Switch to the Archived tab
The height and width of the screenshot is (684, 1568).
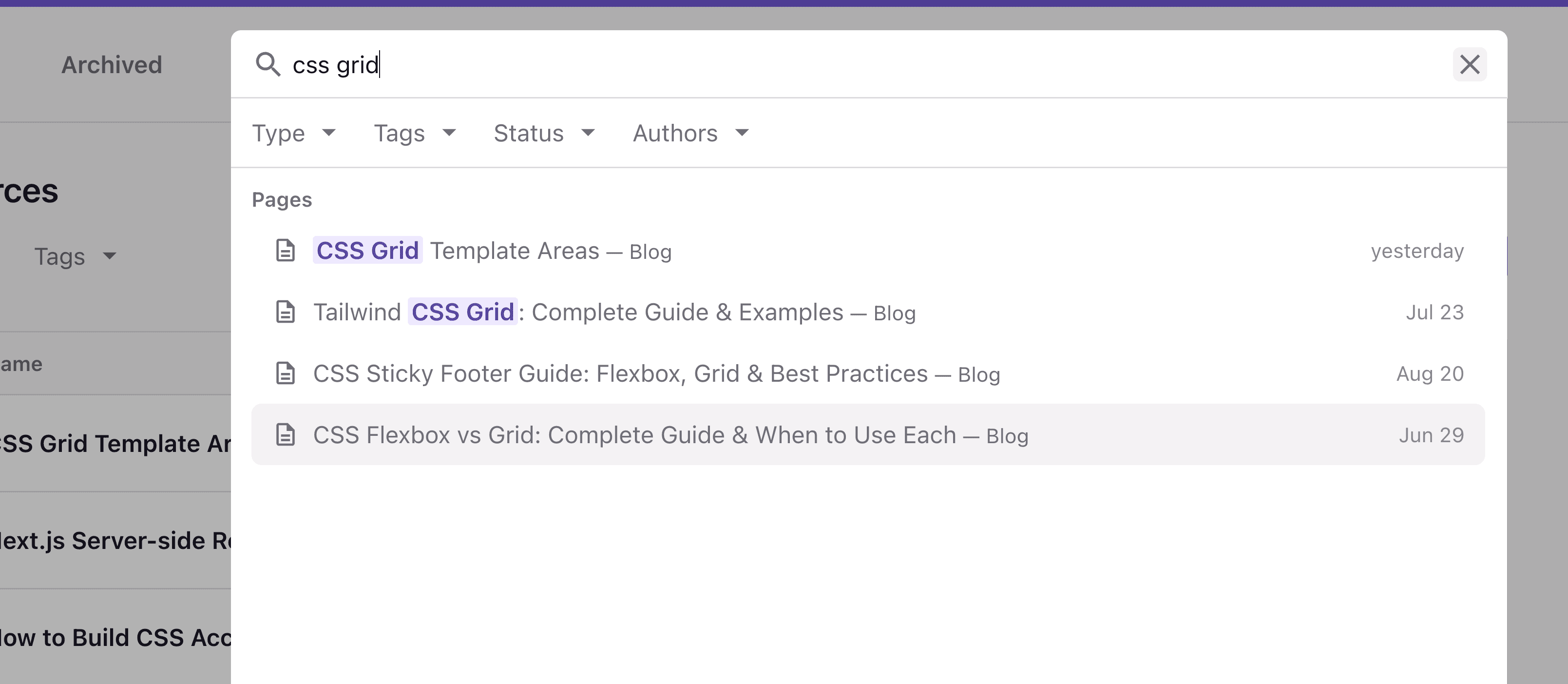pos(112,64)
